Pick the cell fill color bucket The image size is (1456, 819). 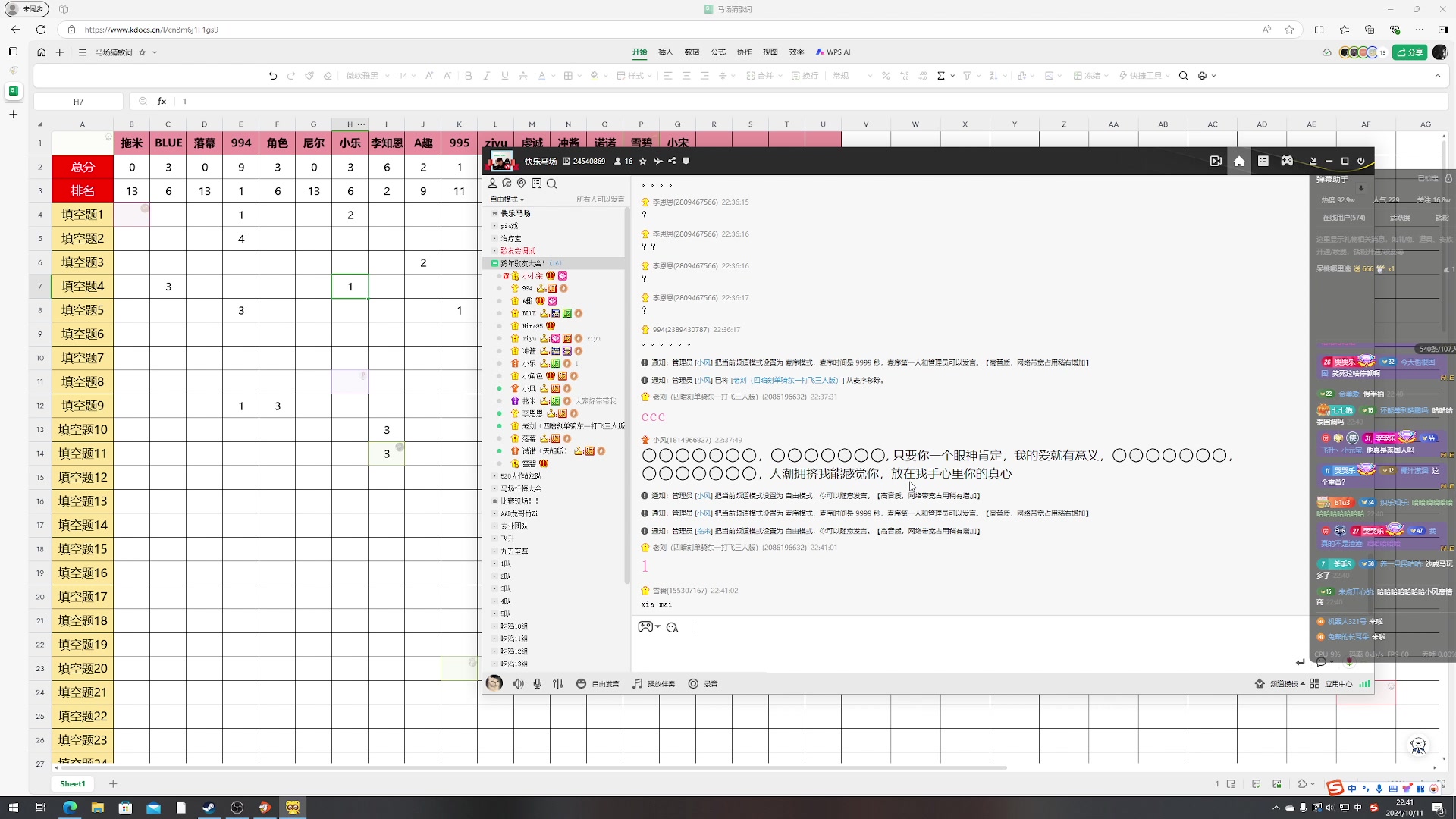coord(594,76)
